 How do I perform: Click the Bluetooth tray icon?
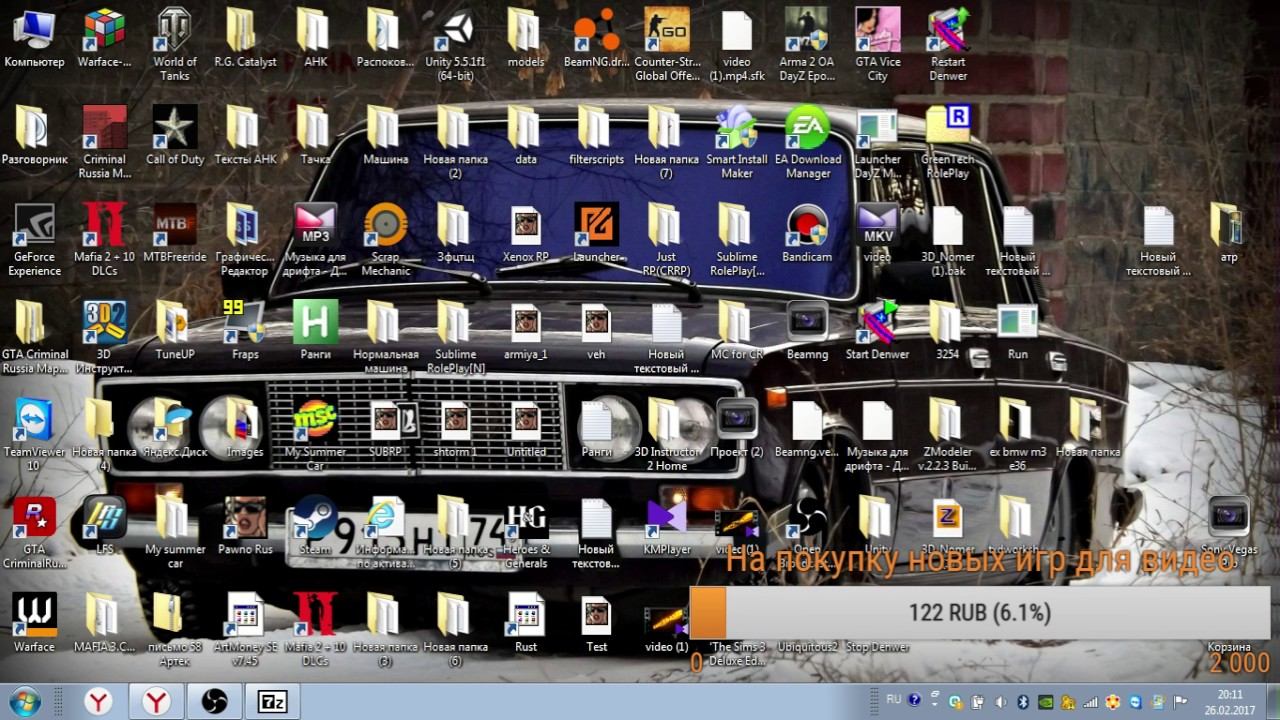pos(1023,702)
